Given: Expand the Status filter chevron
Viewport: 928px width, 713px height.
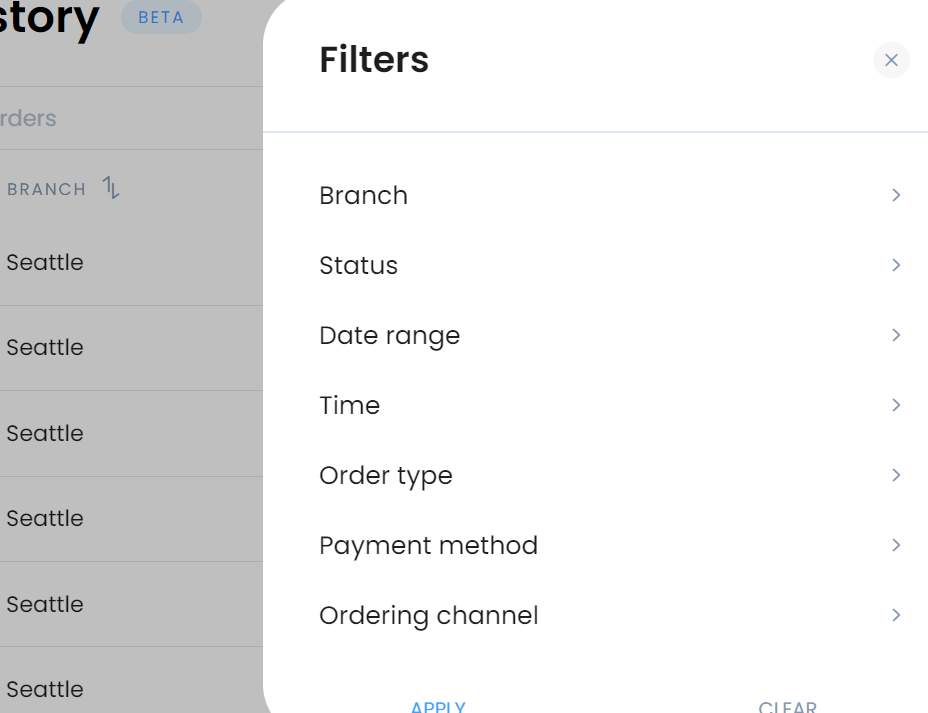Looking at the screenshot, I should 896,265.
